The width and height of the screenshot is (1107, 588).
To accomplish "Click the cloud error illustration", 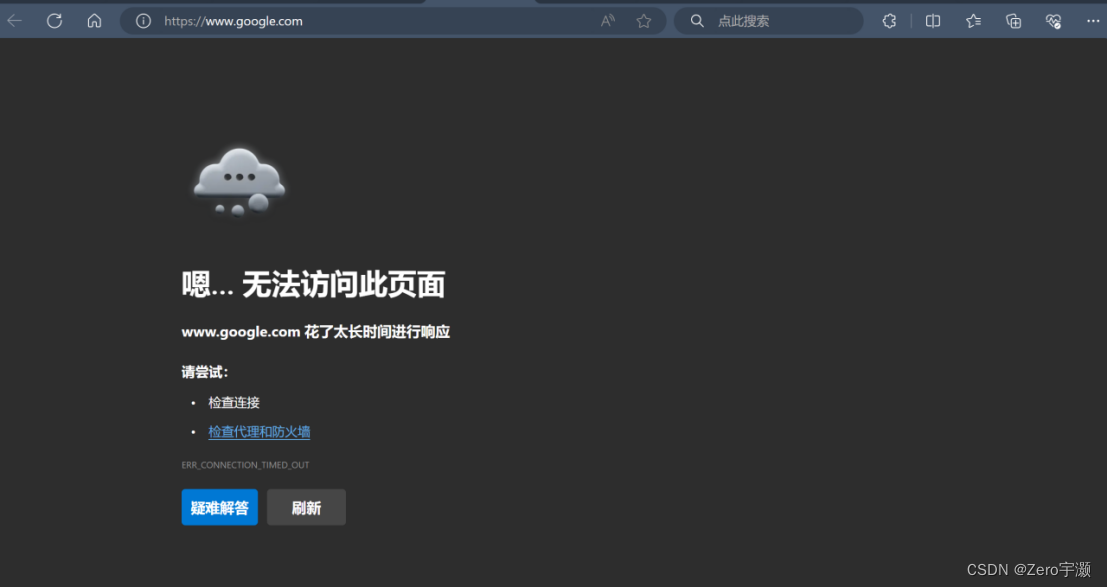I will (239, 182).
